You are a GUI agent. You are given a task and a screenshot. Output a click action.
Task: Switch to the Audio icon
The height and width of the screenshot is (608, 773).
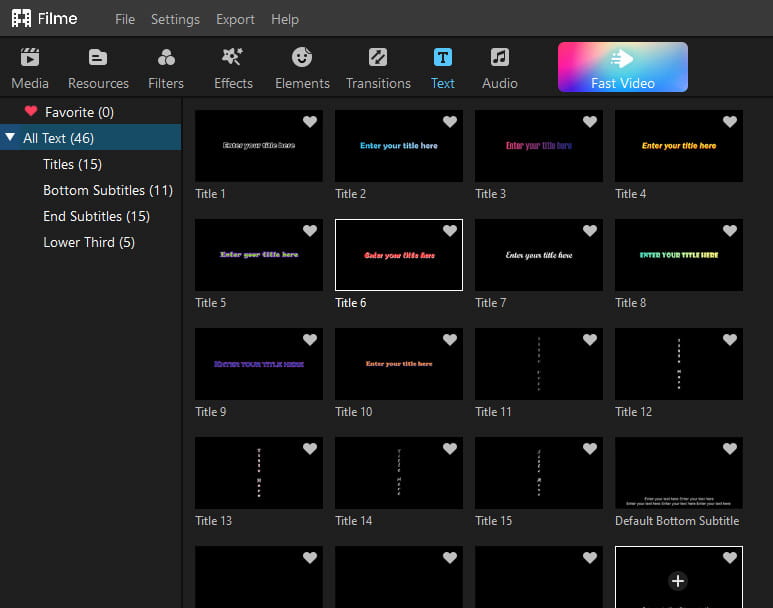point(499,58)
